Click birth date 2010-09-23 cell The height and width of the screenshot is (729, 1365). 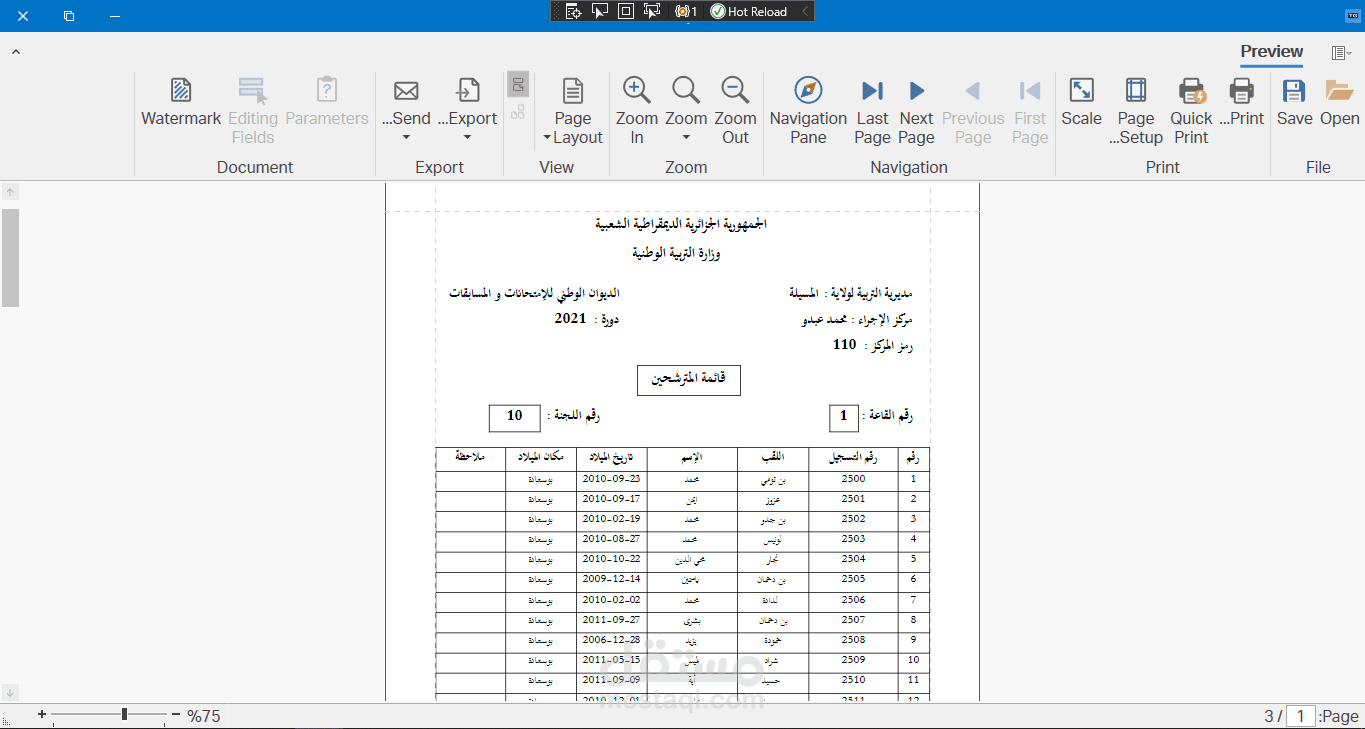pyautogui.click(x=612, y=479)
